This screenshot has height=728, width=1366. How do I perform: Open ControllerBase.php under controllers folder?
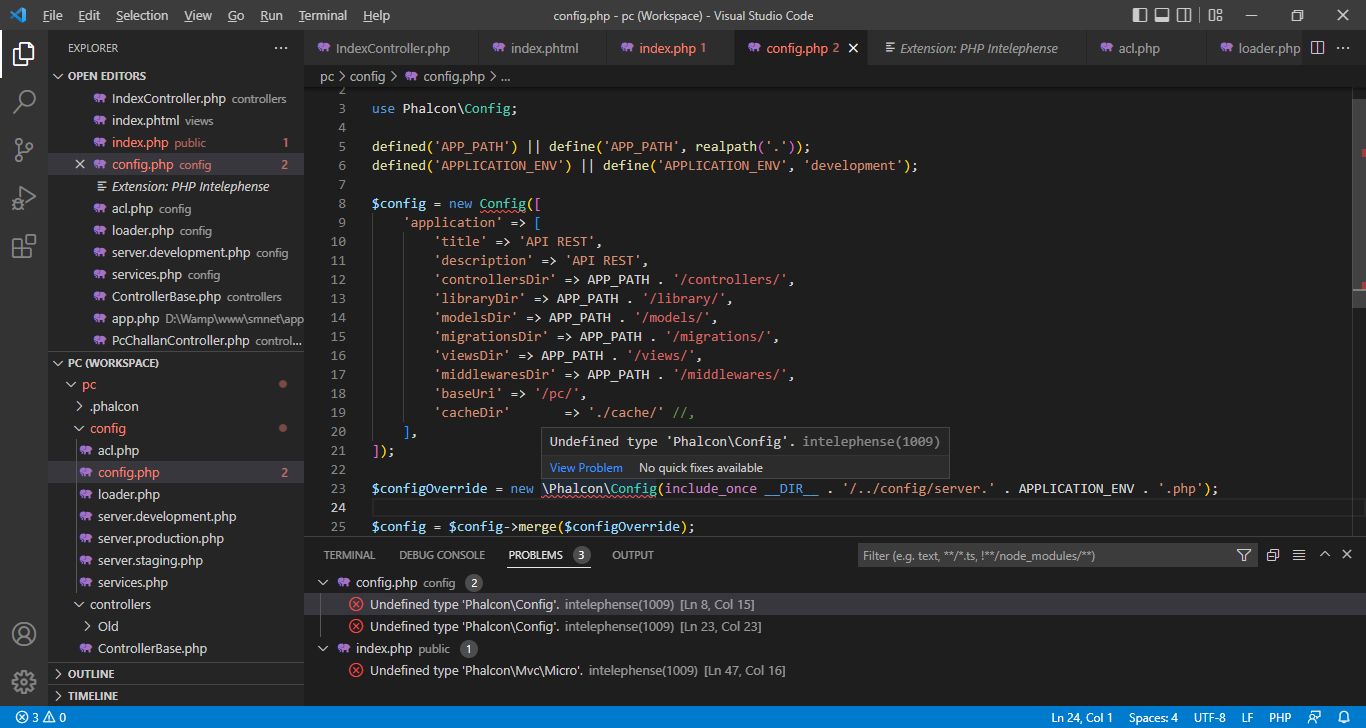[176, 648]
